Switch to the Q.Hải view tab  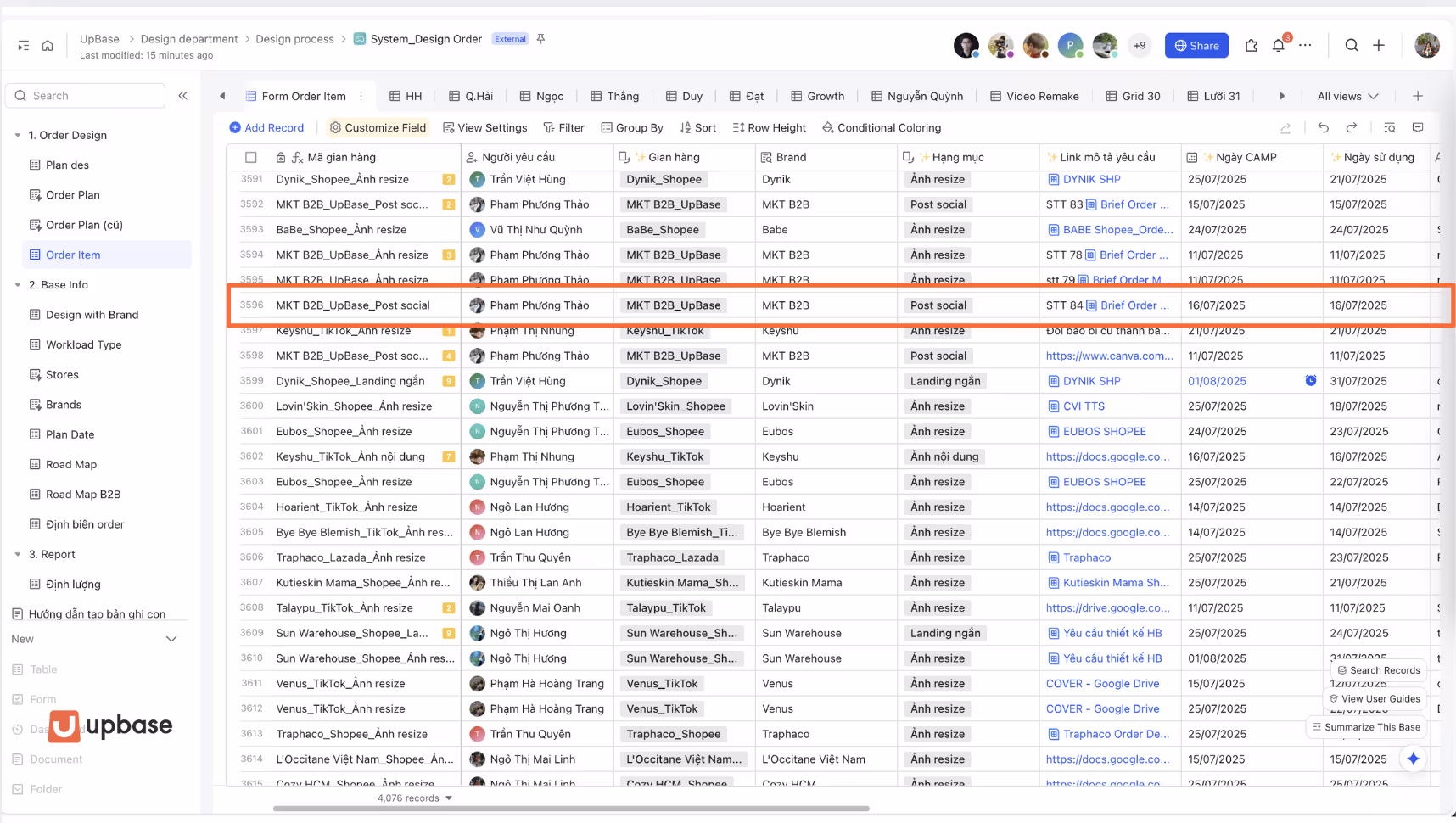[x=471, y=96]
